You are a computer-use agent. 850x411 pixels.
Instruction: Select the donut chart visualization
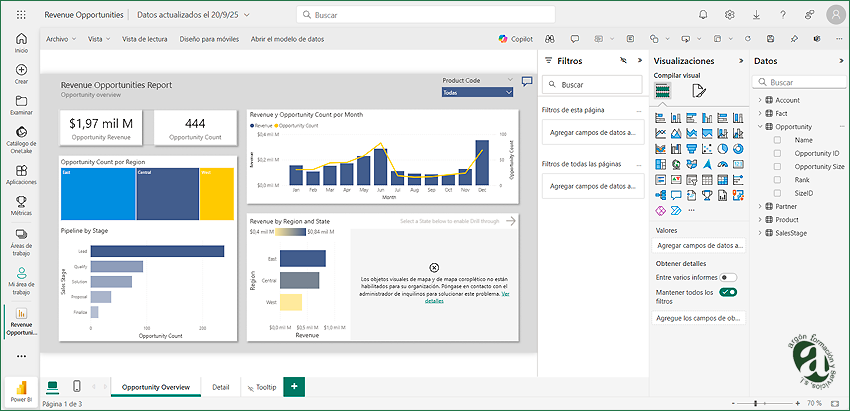738,149
